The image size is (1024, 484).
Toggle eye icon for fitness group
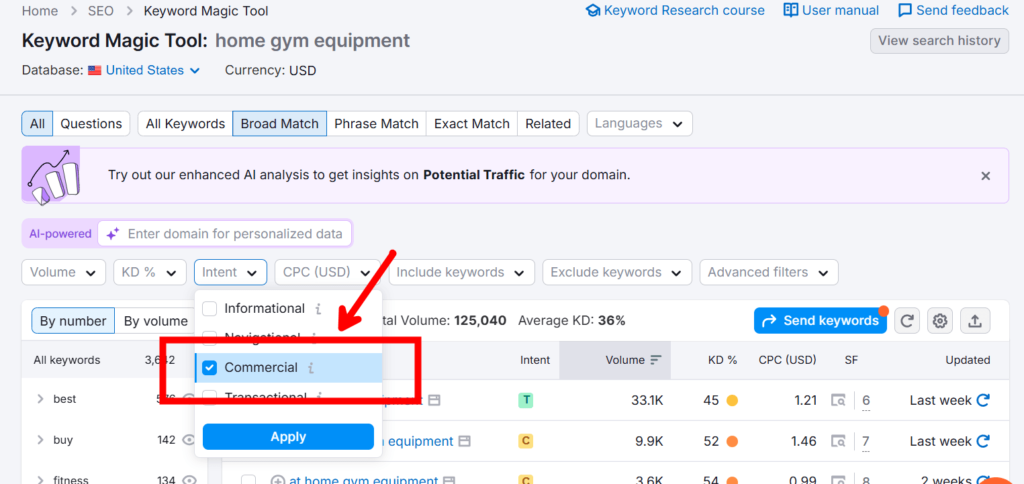(x=189, y=480)
